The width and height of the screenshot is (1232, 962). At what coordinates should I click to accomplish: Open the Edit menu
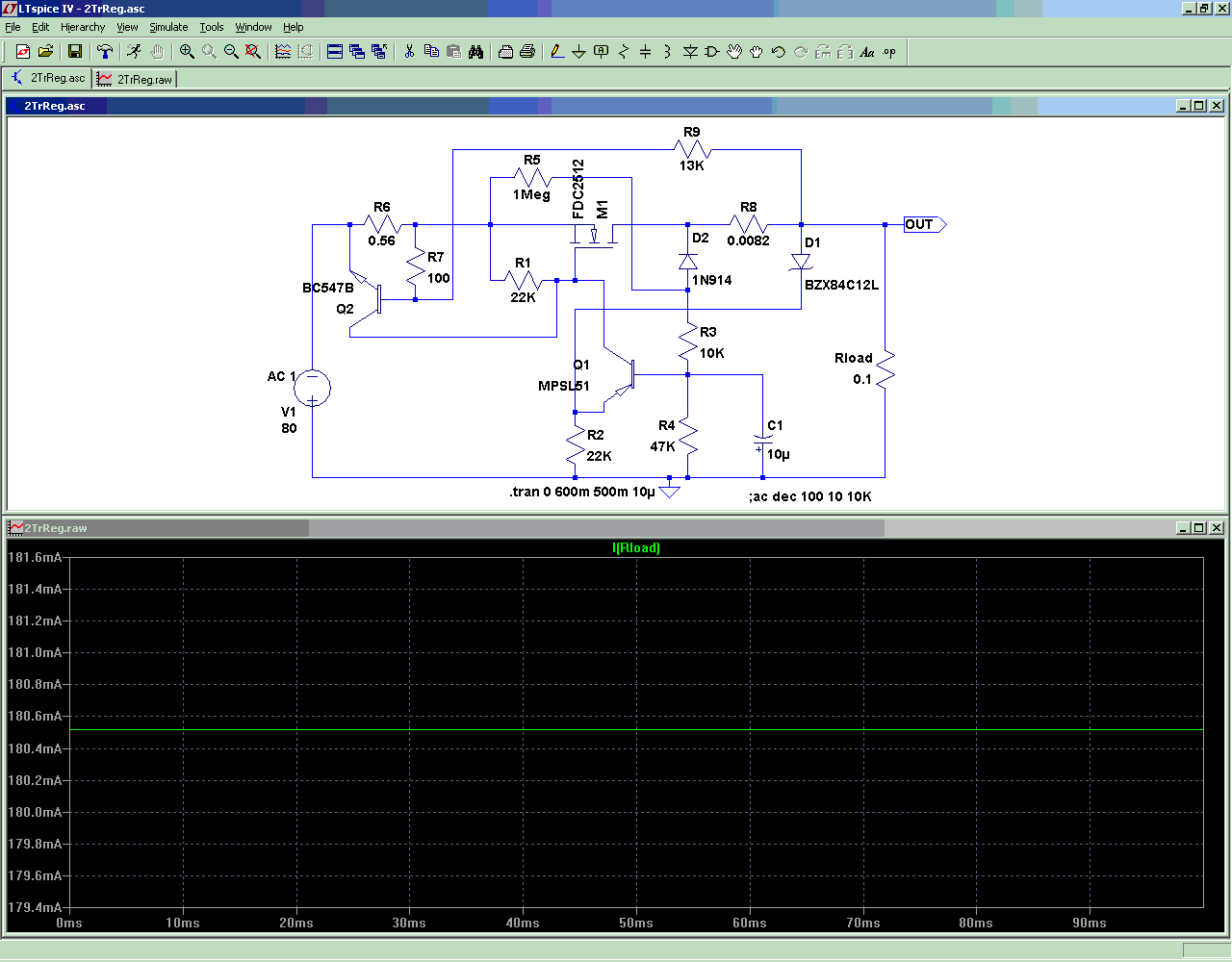coord(40,27)
